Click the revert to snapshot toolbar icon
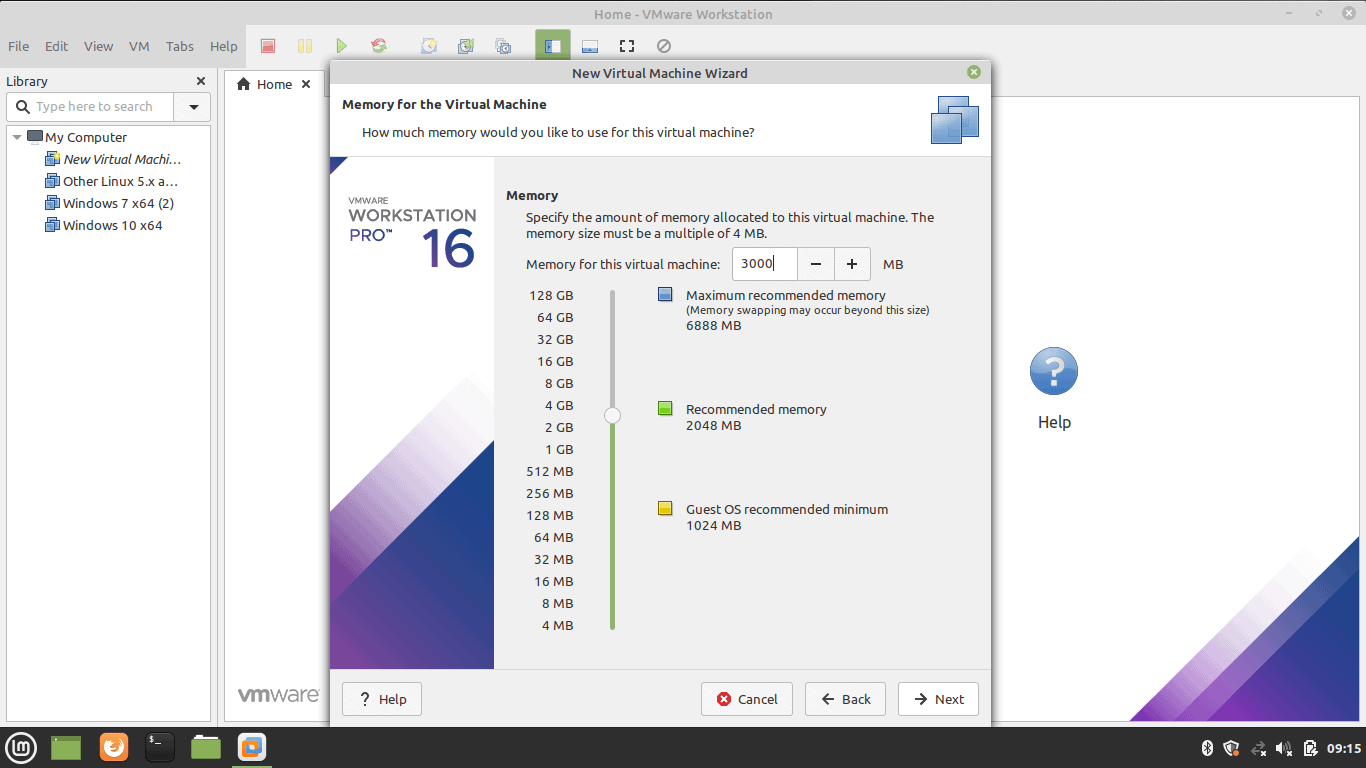 click(466, 46)
